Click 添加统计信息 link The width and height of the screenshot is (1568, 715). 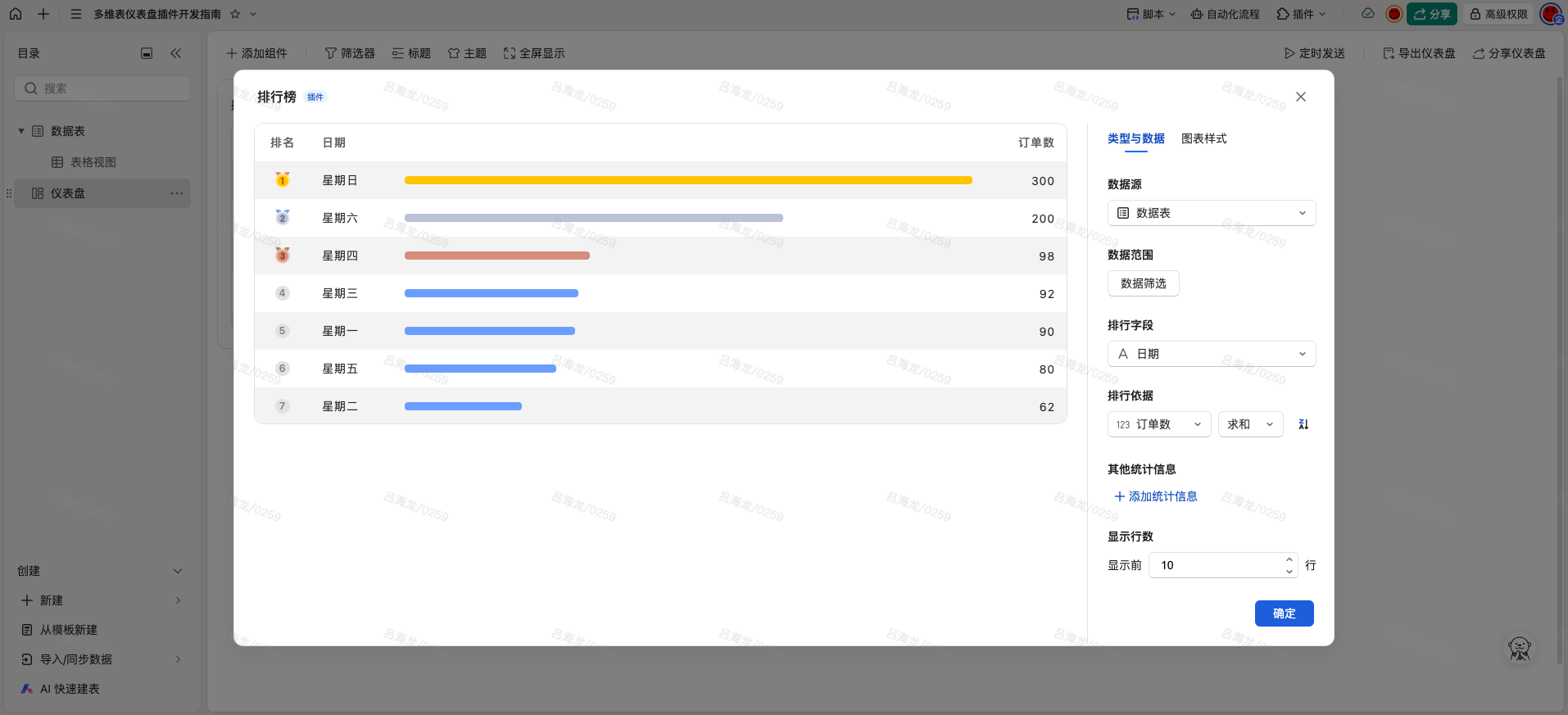pyautogui.click(x=1156, y=496)
